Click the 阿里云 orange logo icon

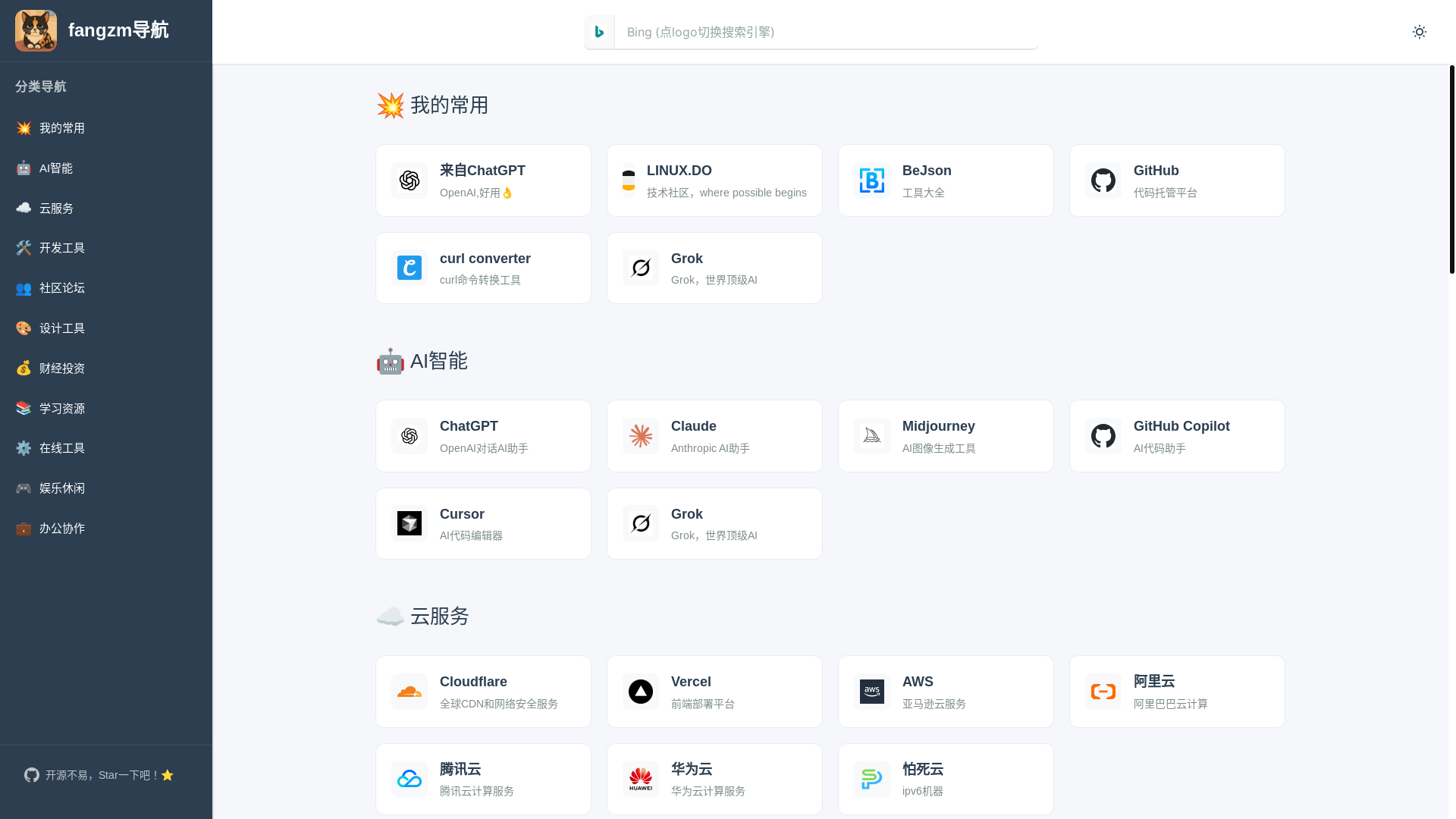1103,692
